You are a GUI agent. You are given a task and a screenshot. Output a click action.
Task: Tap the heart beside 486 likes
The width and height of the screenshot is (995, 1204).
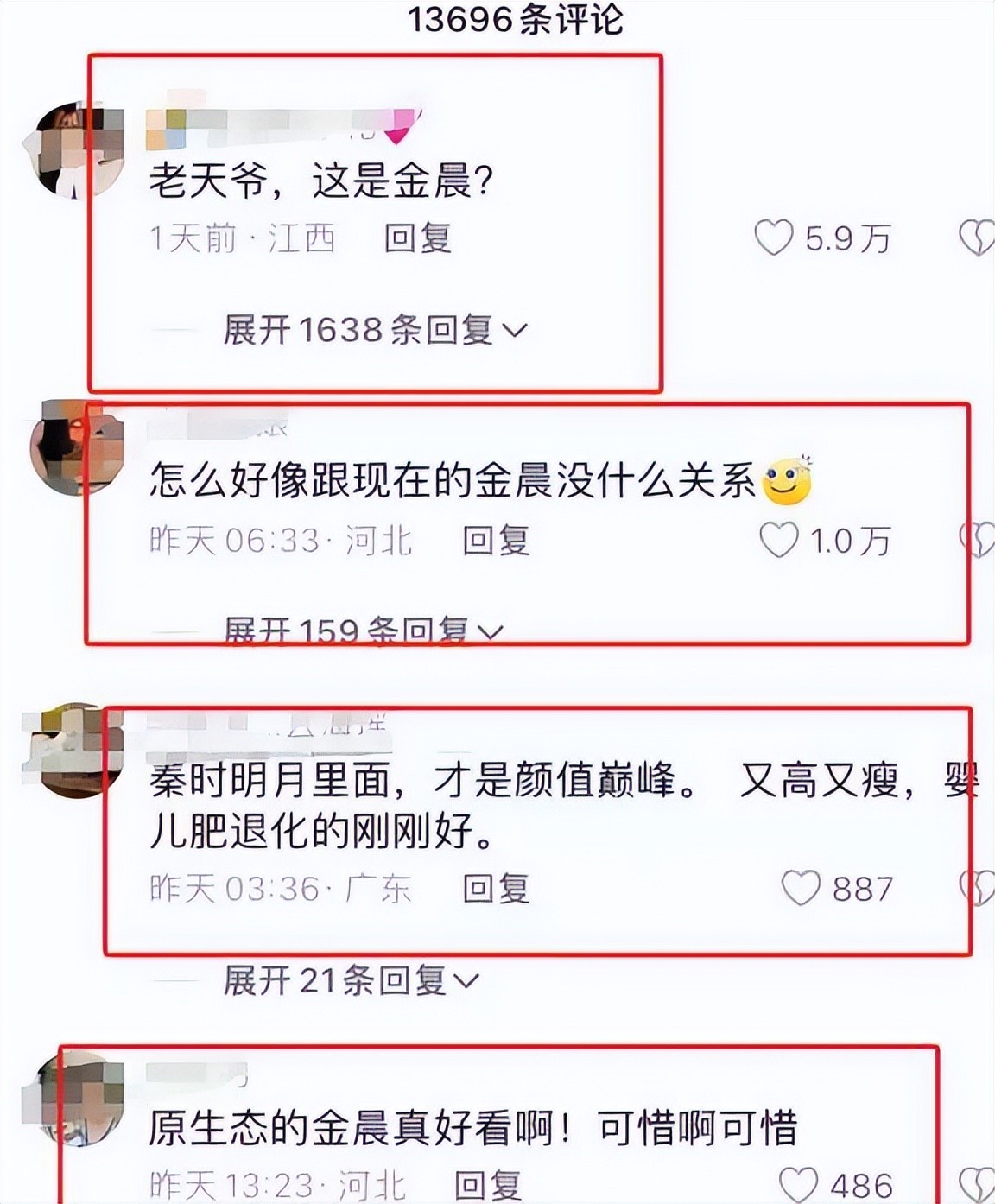(x=798, y=1184)
